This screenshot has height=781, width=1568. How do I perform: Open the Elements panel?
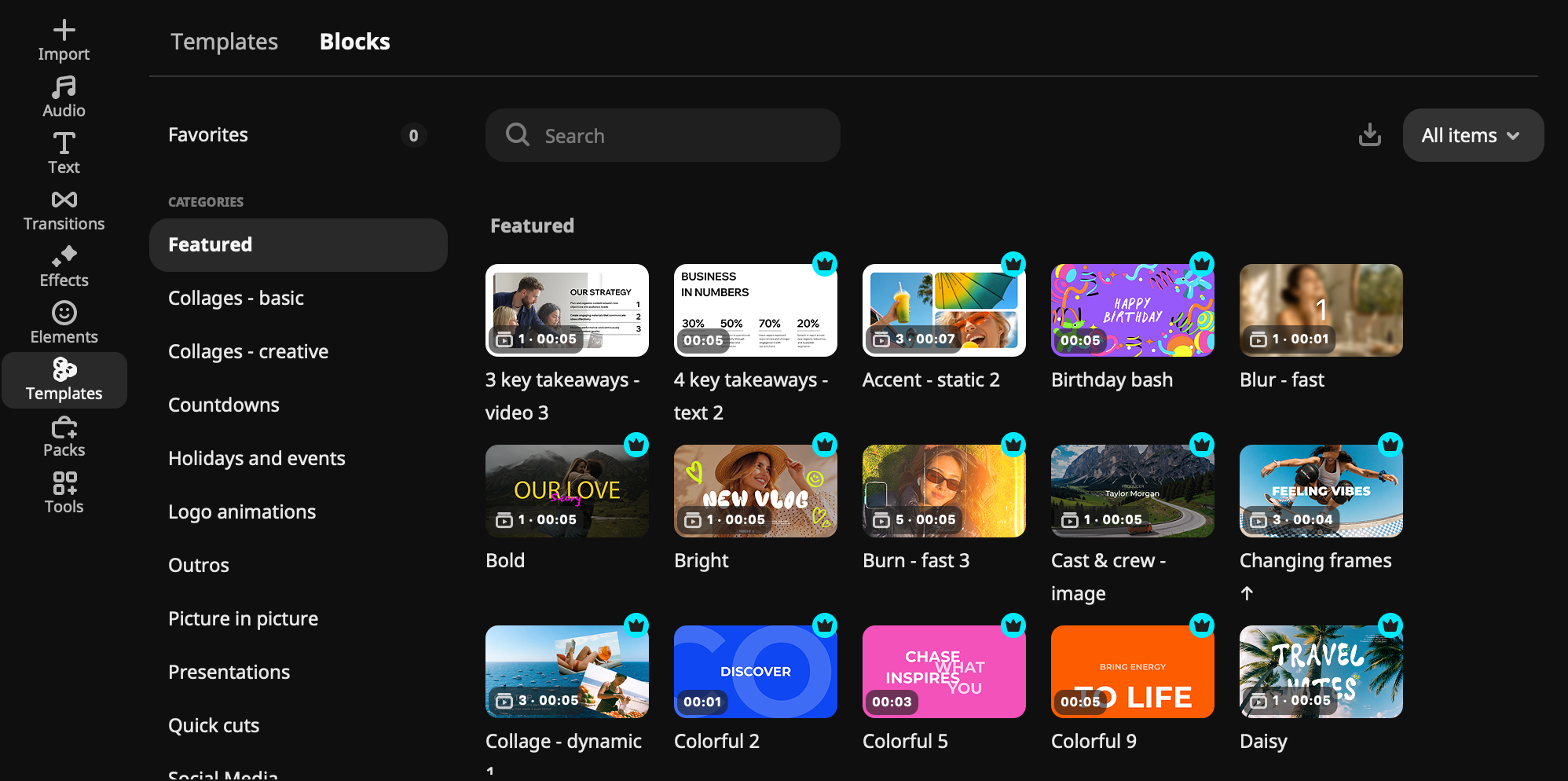(x=64, y=324)
